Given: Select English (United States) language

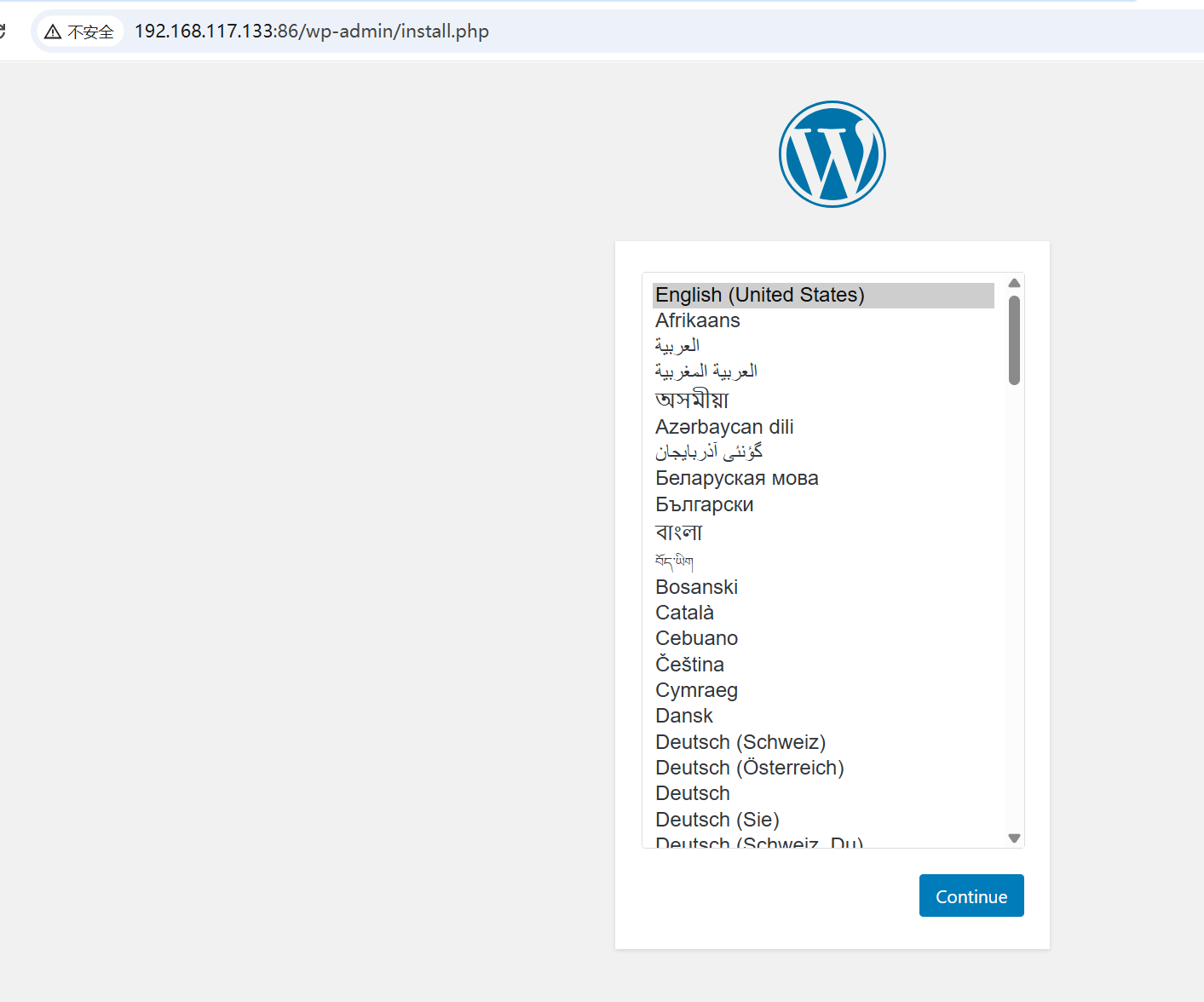Looking at the screenshot, I should (x=823, y=295).
